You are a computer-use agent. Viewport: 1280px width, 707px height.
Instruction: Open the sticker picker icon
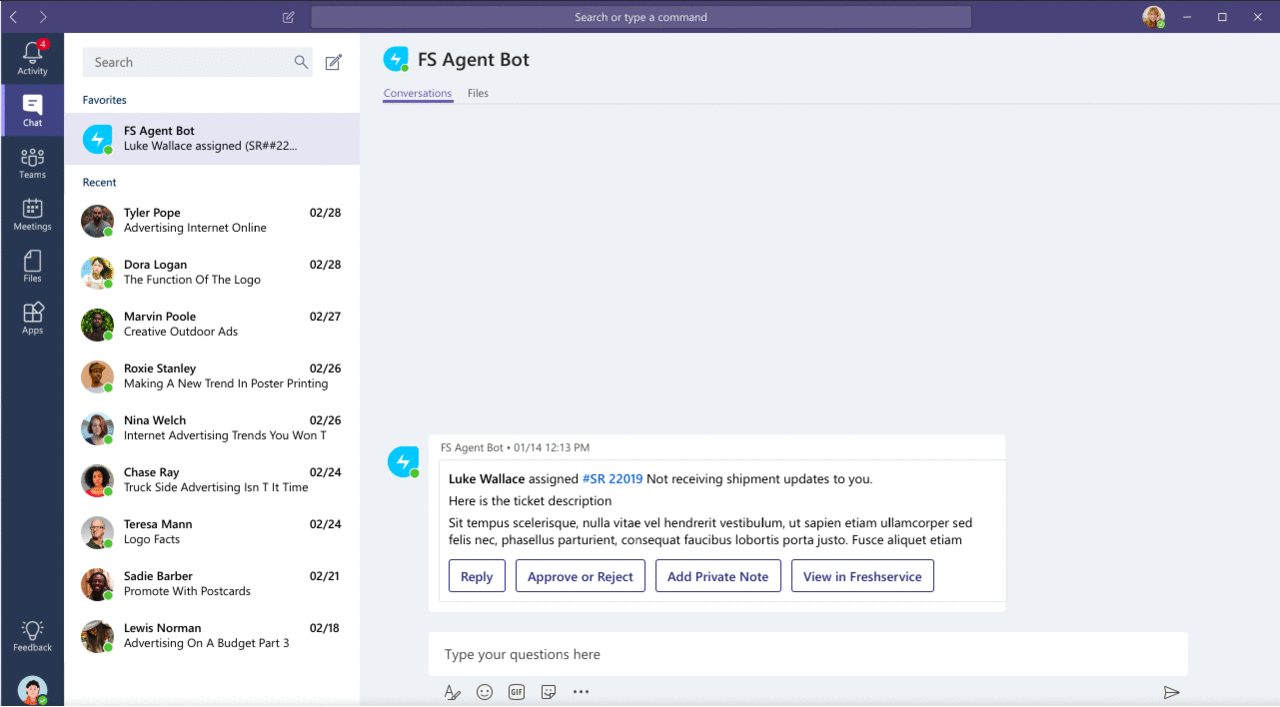548,692
